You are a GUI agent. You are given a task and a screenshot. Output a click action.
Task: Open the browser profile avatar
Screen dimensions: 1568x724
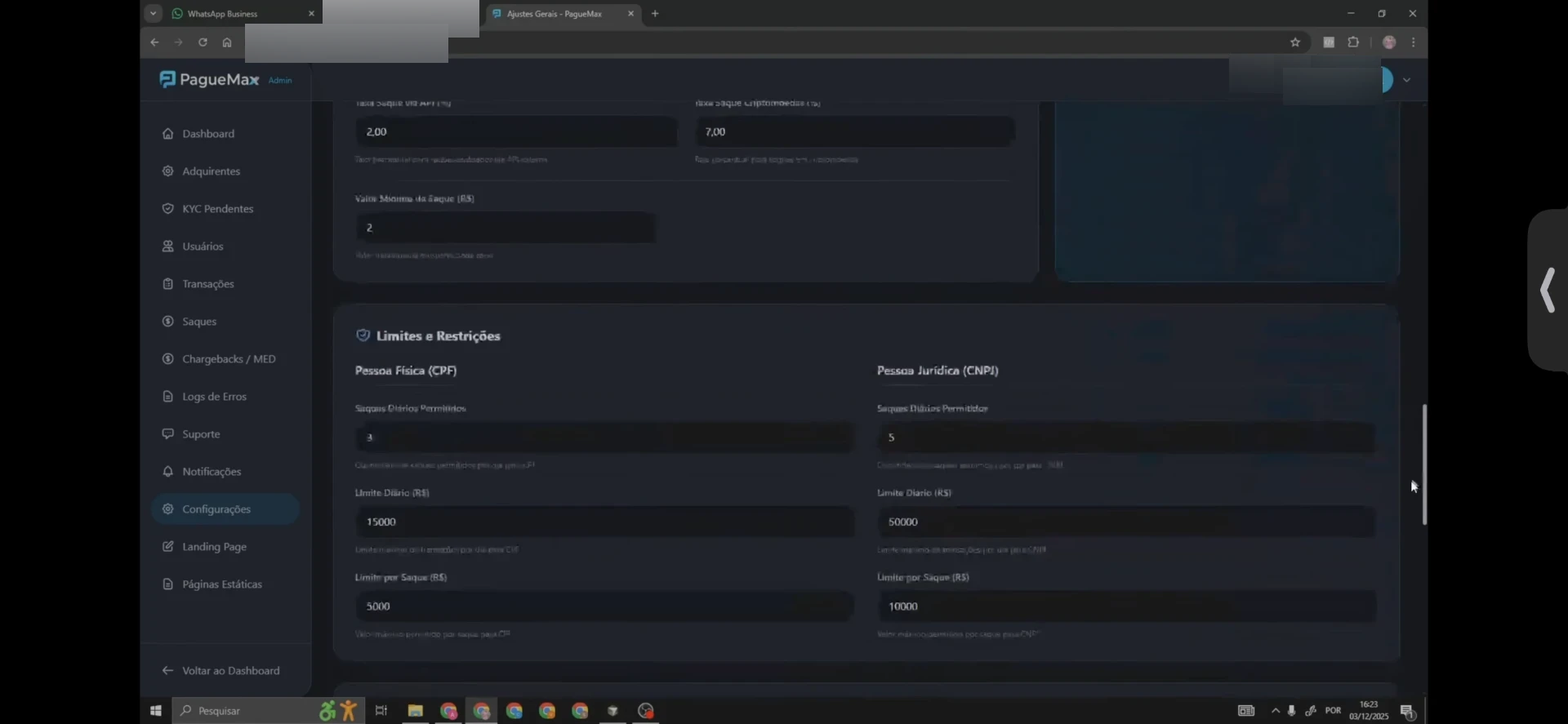1389,42
